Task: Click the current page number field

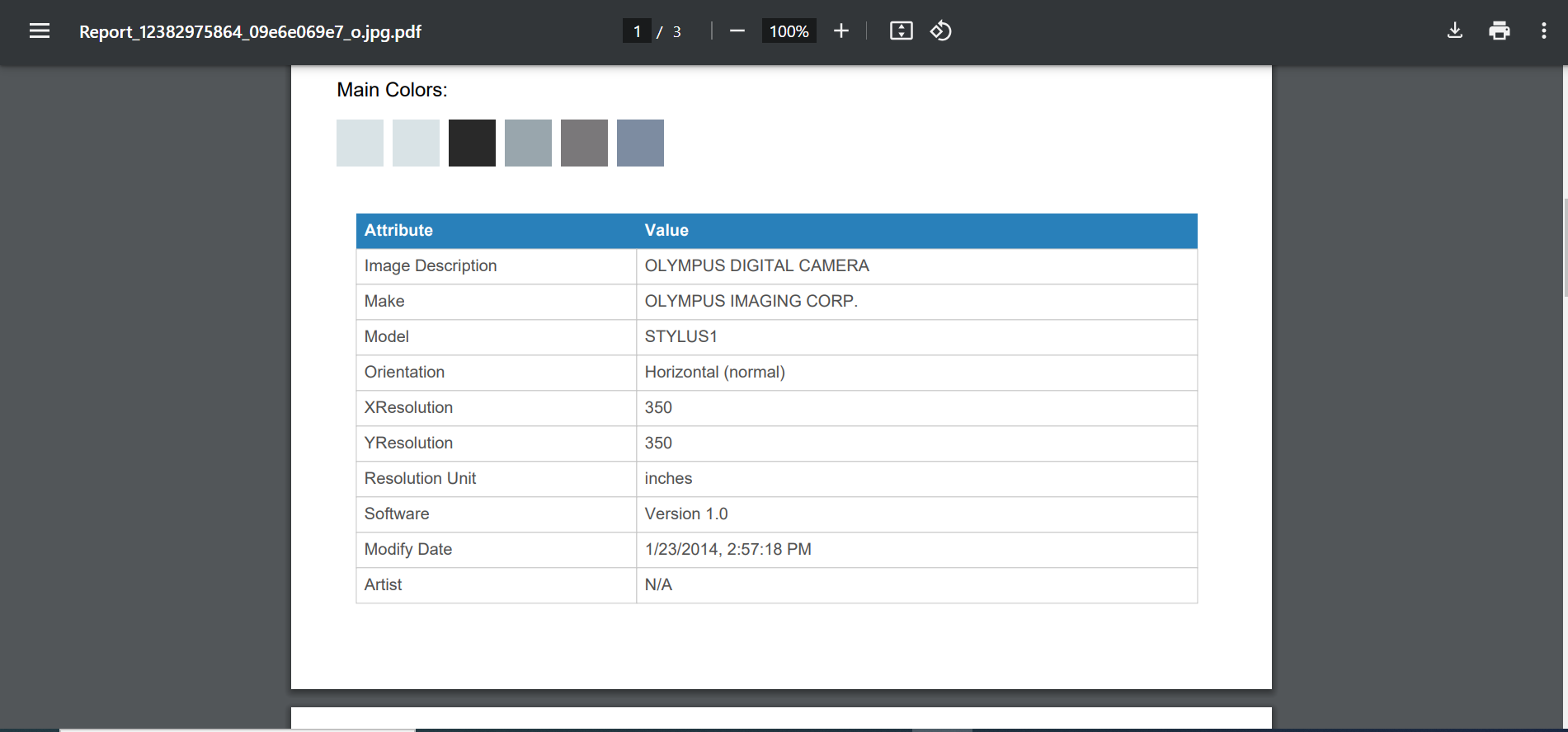Action: pyautogui.click(x=637, y=31)
